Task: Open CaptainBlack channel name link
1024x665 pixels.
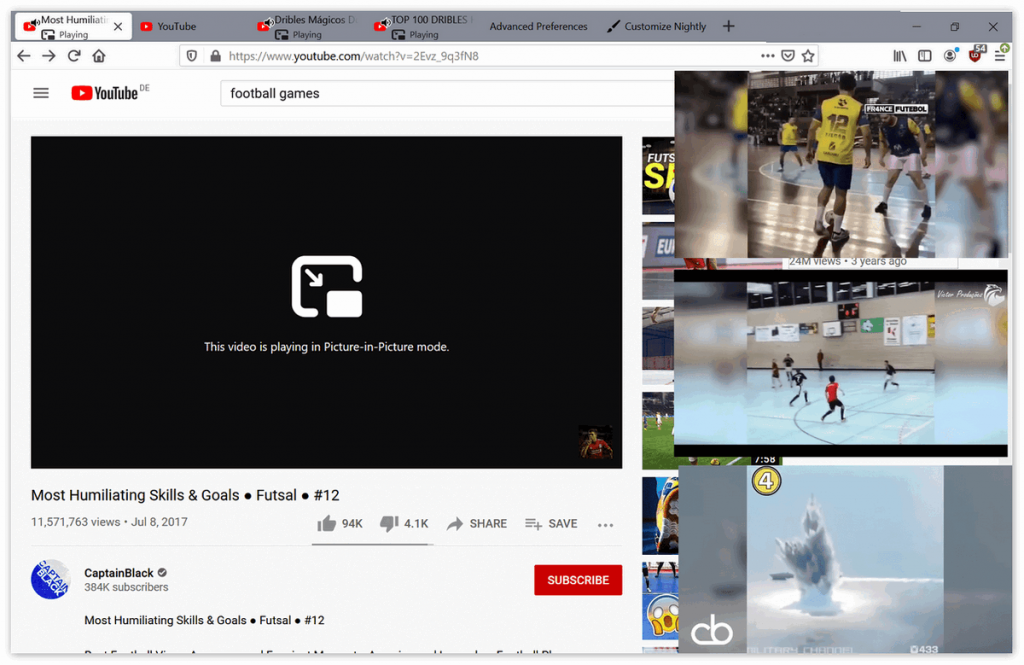Action: pyautogui.click(x=119, y=573)
